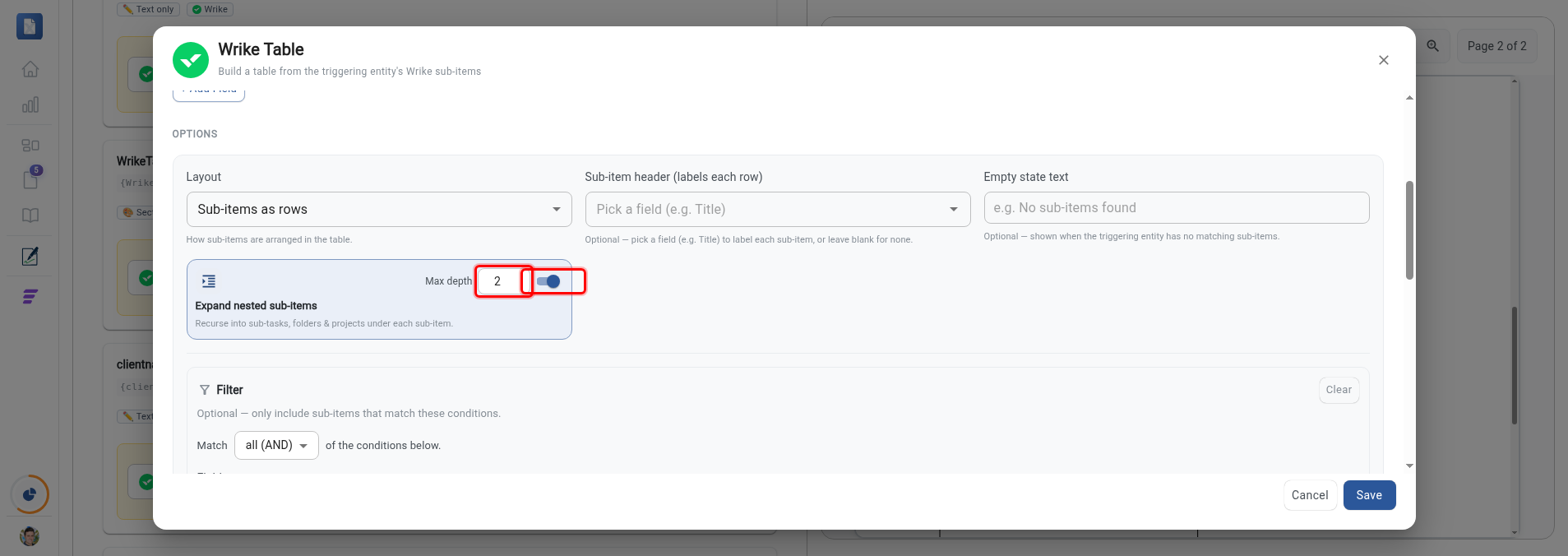
Task: Open the book documentation icon
Action: [30, 215]
